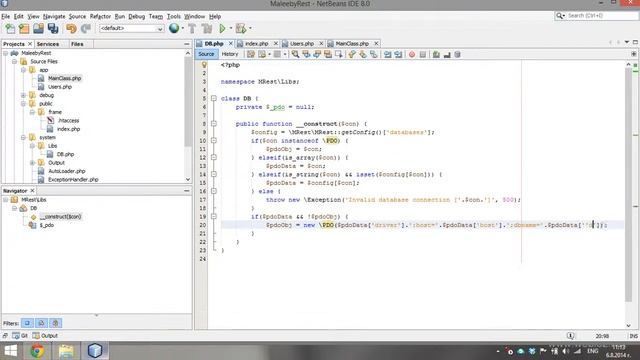Open the File menu
640x360 pixels.
tap(6, 16)
